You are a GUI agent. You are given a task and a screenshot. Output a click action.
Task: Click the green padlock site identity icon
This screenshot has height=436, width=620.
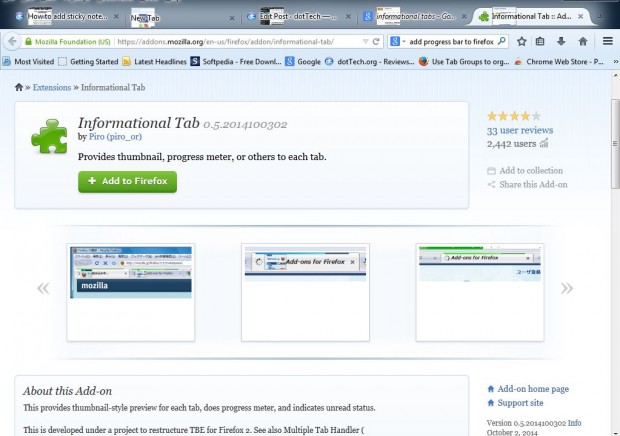coord(28,42)
